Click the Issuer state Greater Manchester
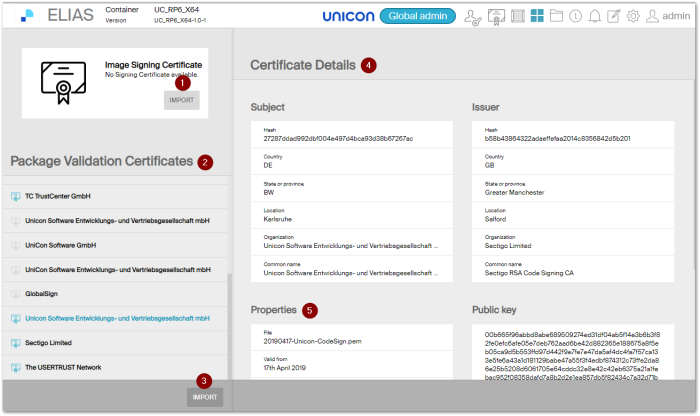 pyautogui.click(x=514, y=193)
